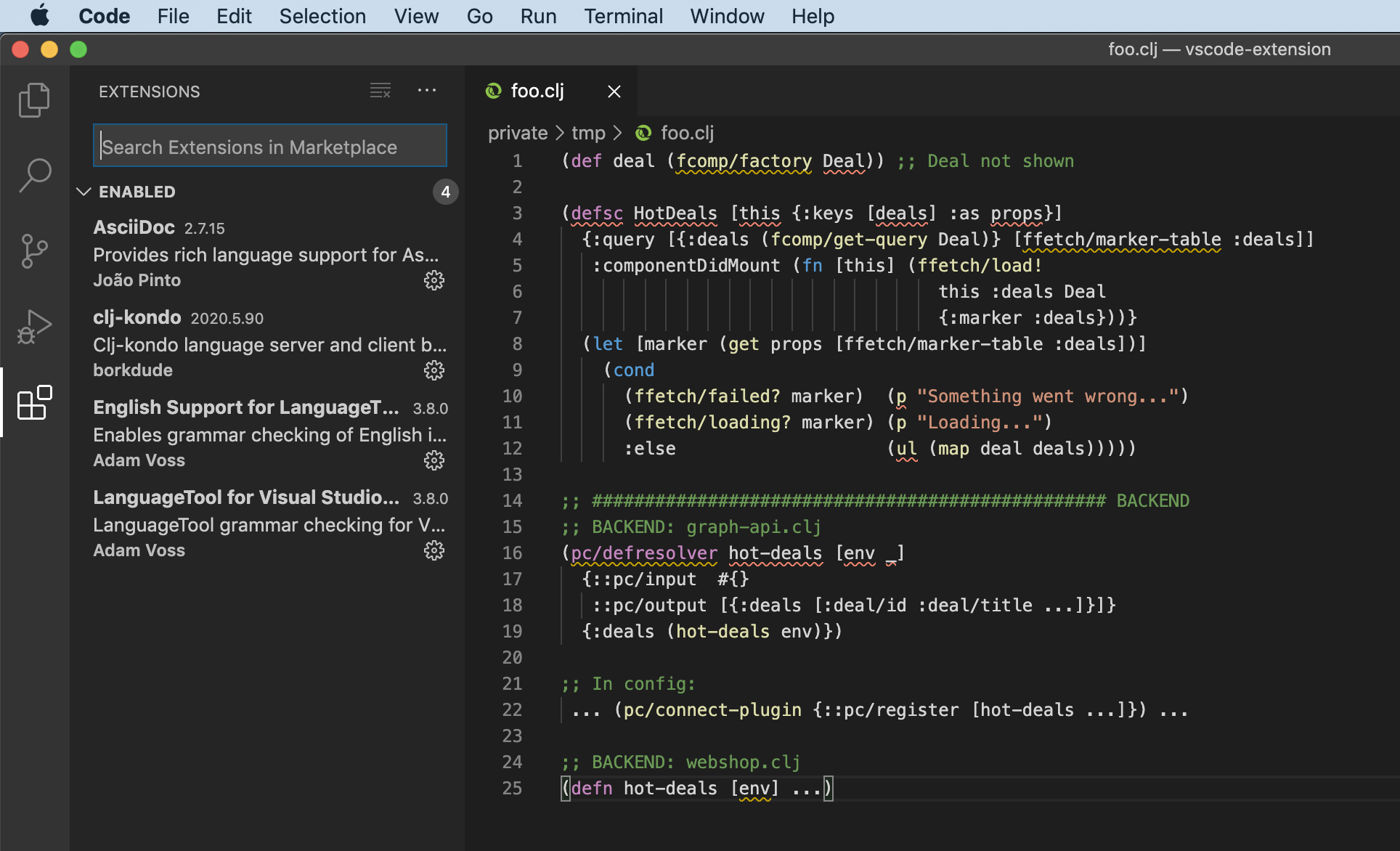This screenshot has height=851, width=1400.
Task: Open English Support for LanguageTool manage gear
Action: click(434, 460)
